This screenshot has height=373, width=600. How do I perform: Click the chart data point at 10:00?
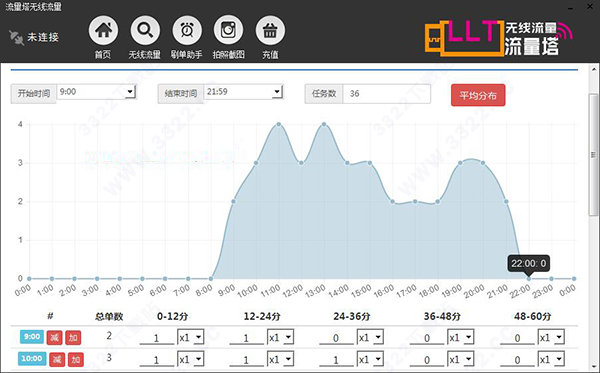coord(256,163)
